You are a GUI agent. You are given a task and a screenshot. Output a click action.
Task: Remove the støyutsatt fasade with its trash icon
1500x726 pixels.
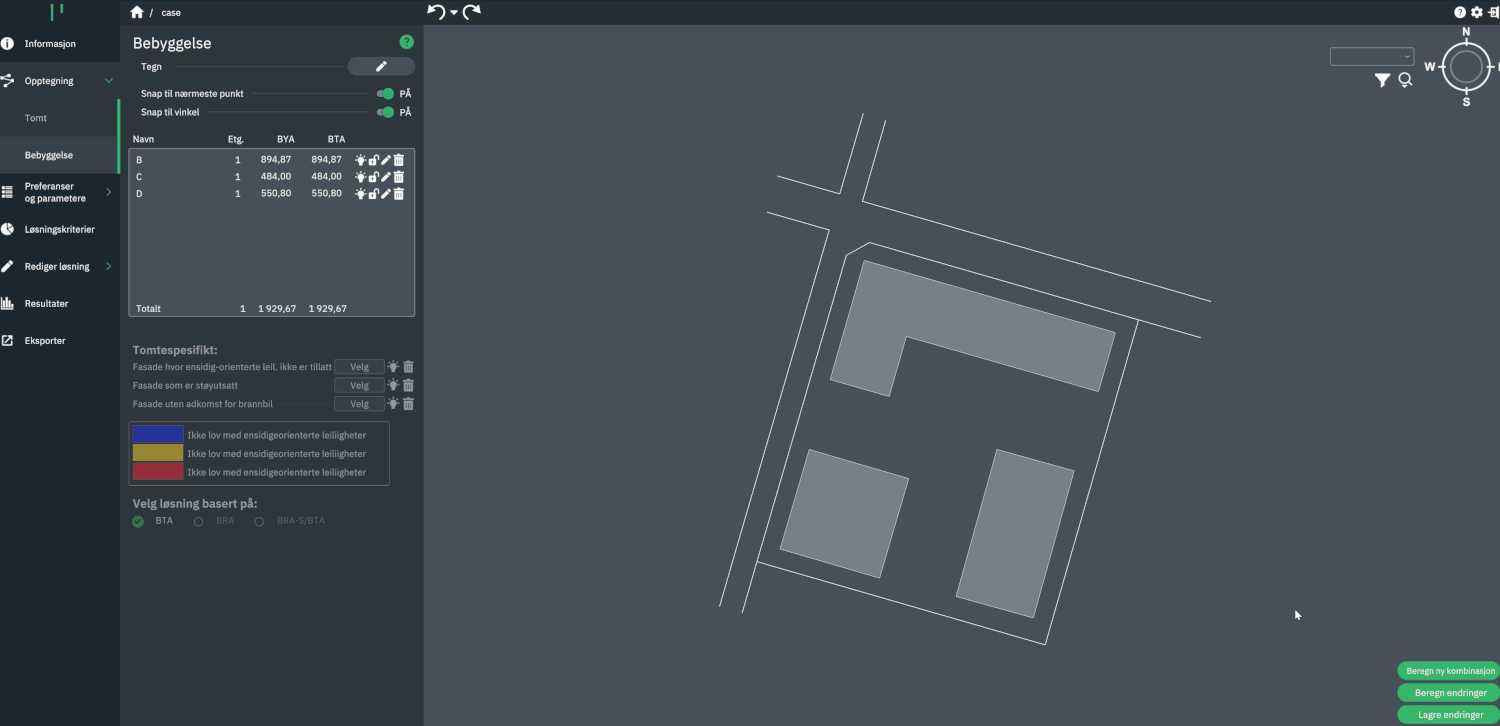pyautogui.click(x=408, y=385)
